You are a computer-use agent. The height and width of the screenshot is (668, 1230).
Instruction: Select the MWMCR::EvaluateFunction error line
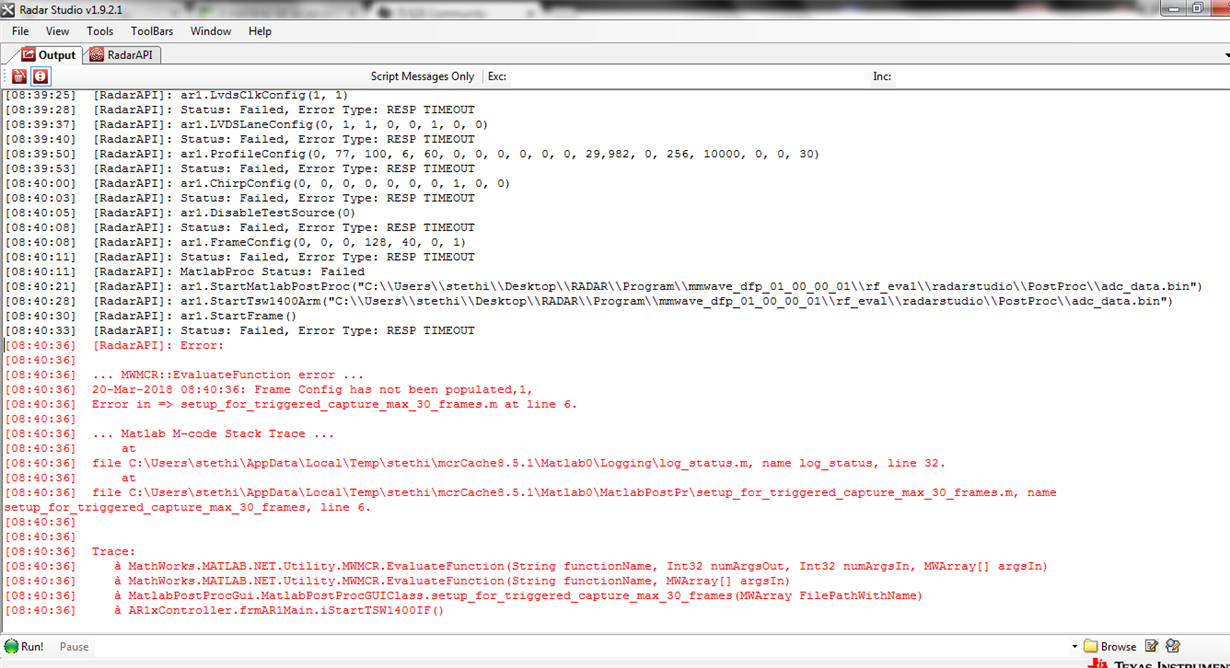(185, 375)
